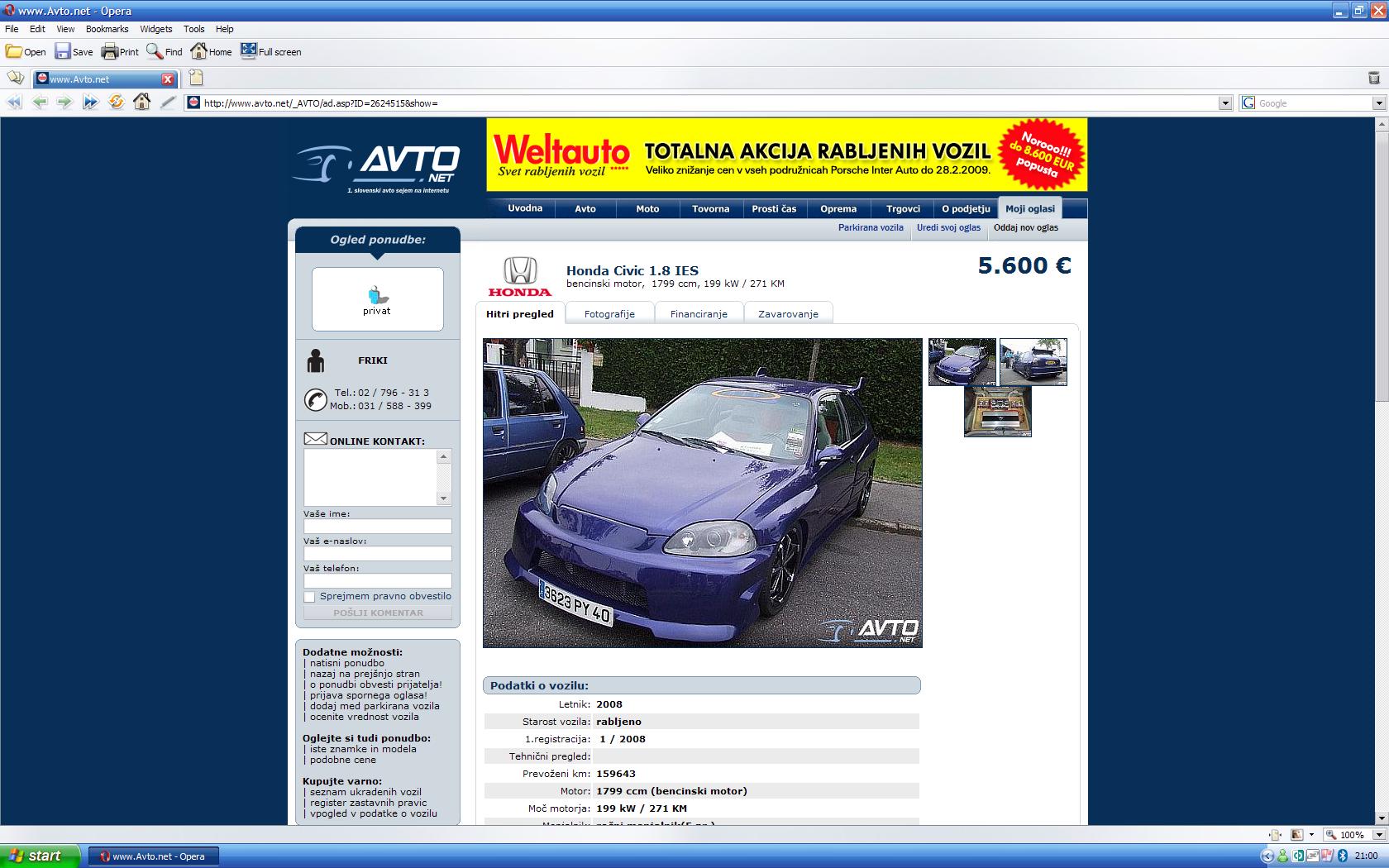Viewport: 1389px width, 868px height.
Task: Open the Edit menu
Action: (37, 29)
